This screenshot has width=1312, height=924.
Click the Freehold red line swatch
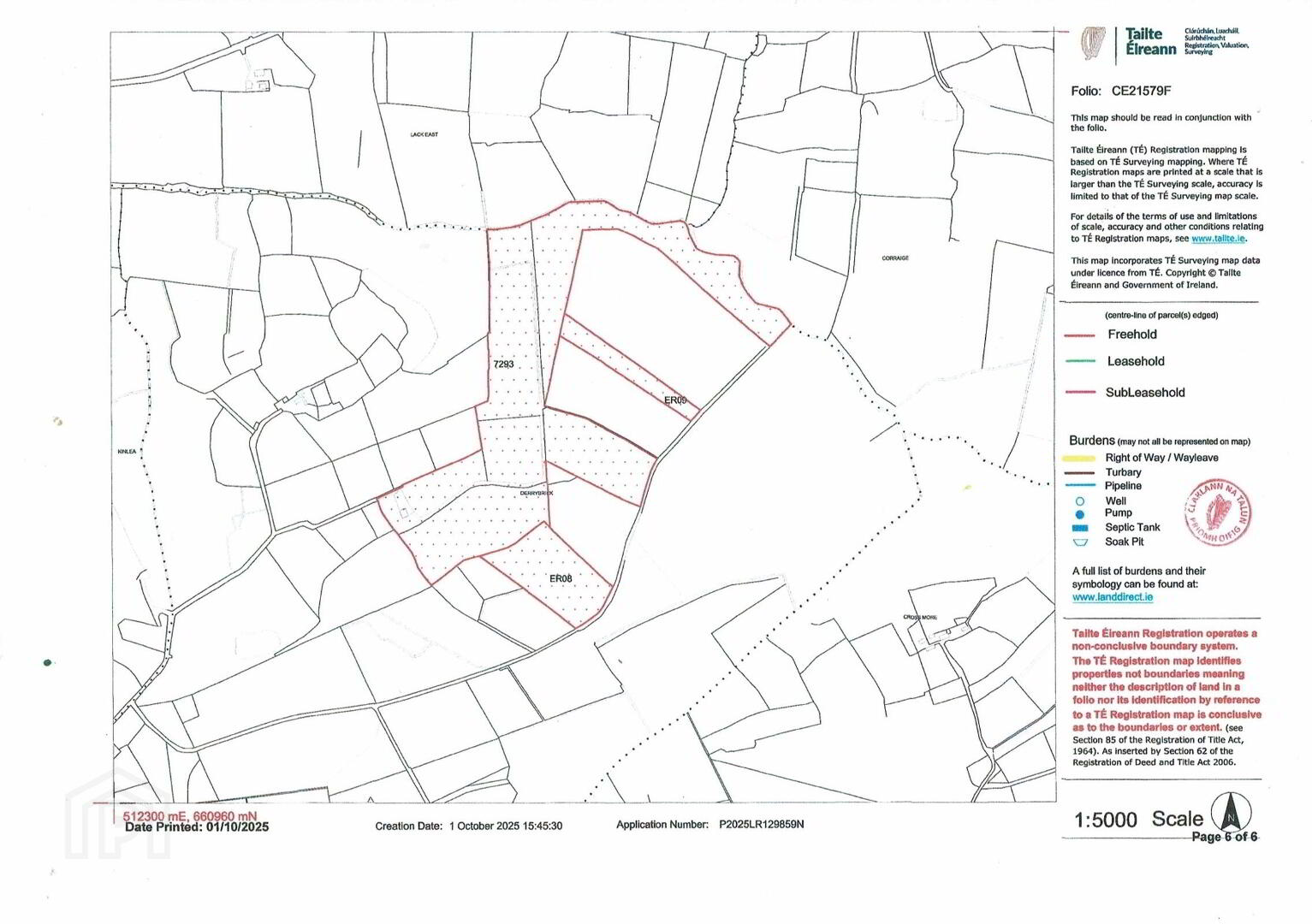1080,335
